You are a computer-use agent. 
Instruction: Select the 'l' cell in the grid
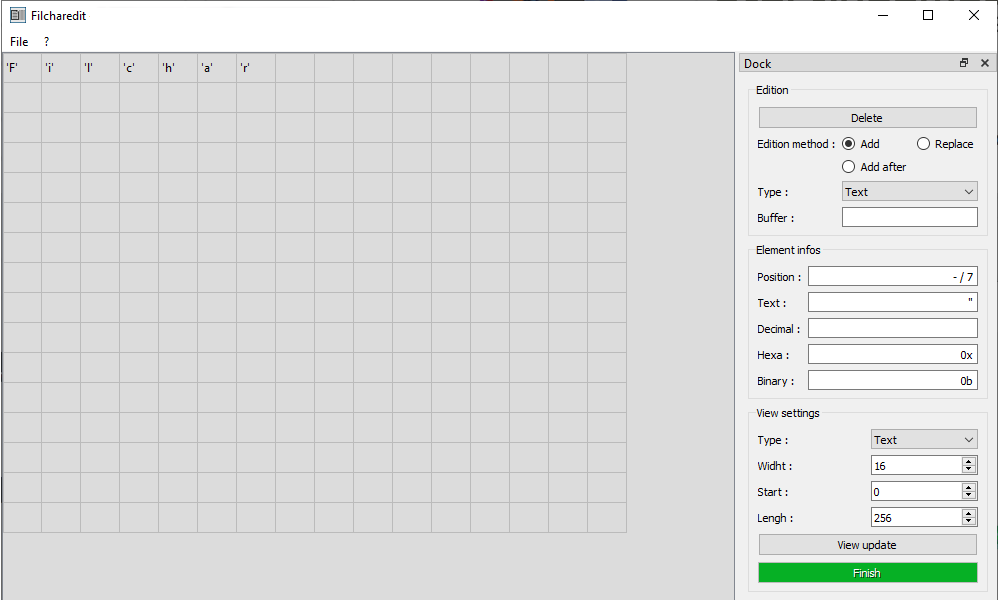pyautogui.click(x=100, y=68)
